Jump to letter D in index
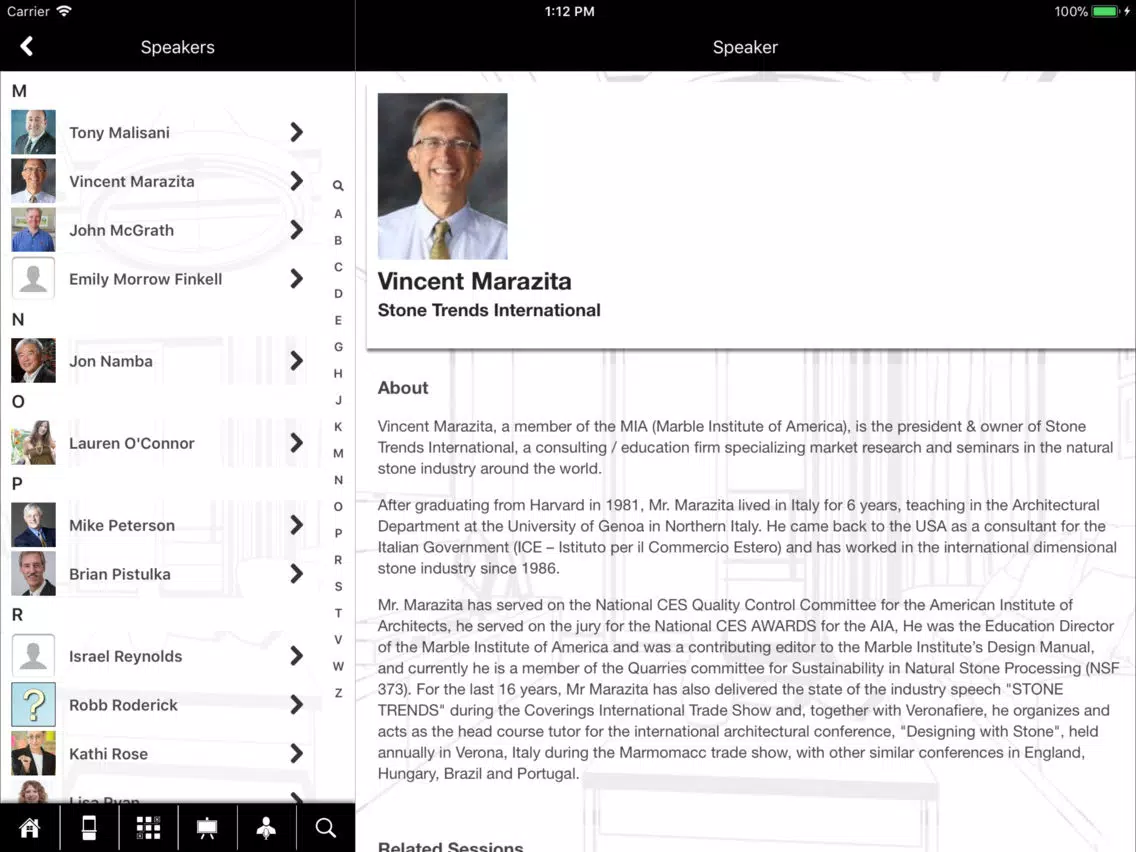 coord(338,293)
